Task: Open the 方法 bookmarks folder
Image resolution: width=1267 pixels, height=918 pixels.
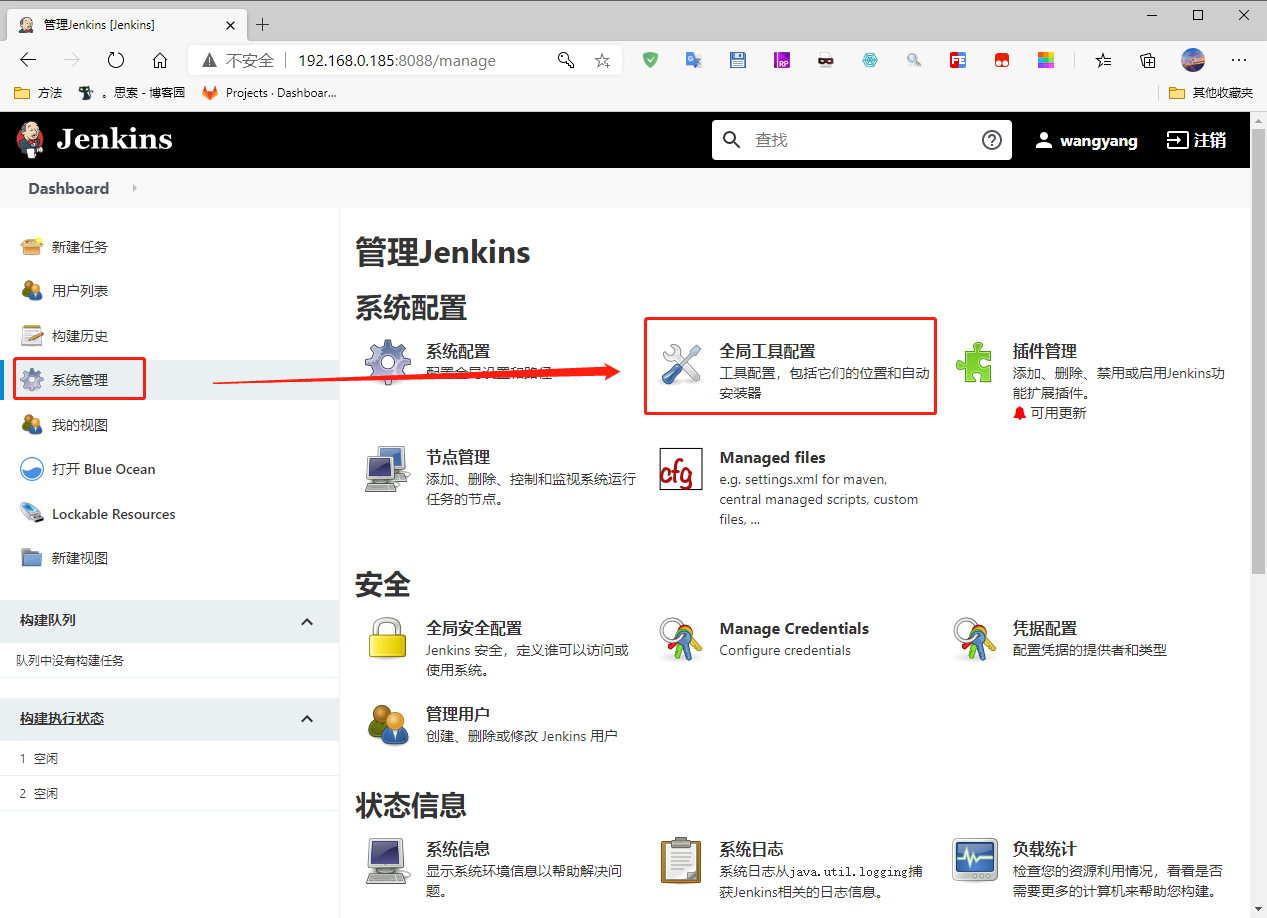Action: [38, 92]
